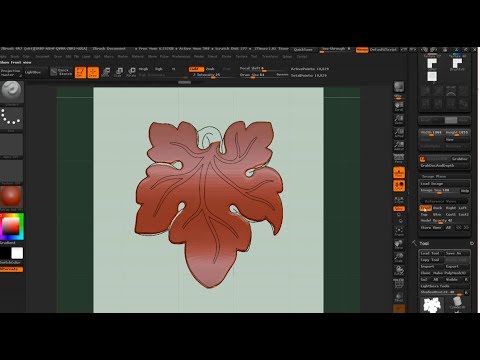The image size is (480, 360).
Task: Click Make PolyMesh3D button
Action: click(x=451, y=273)
